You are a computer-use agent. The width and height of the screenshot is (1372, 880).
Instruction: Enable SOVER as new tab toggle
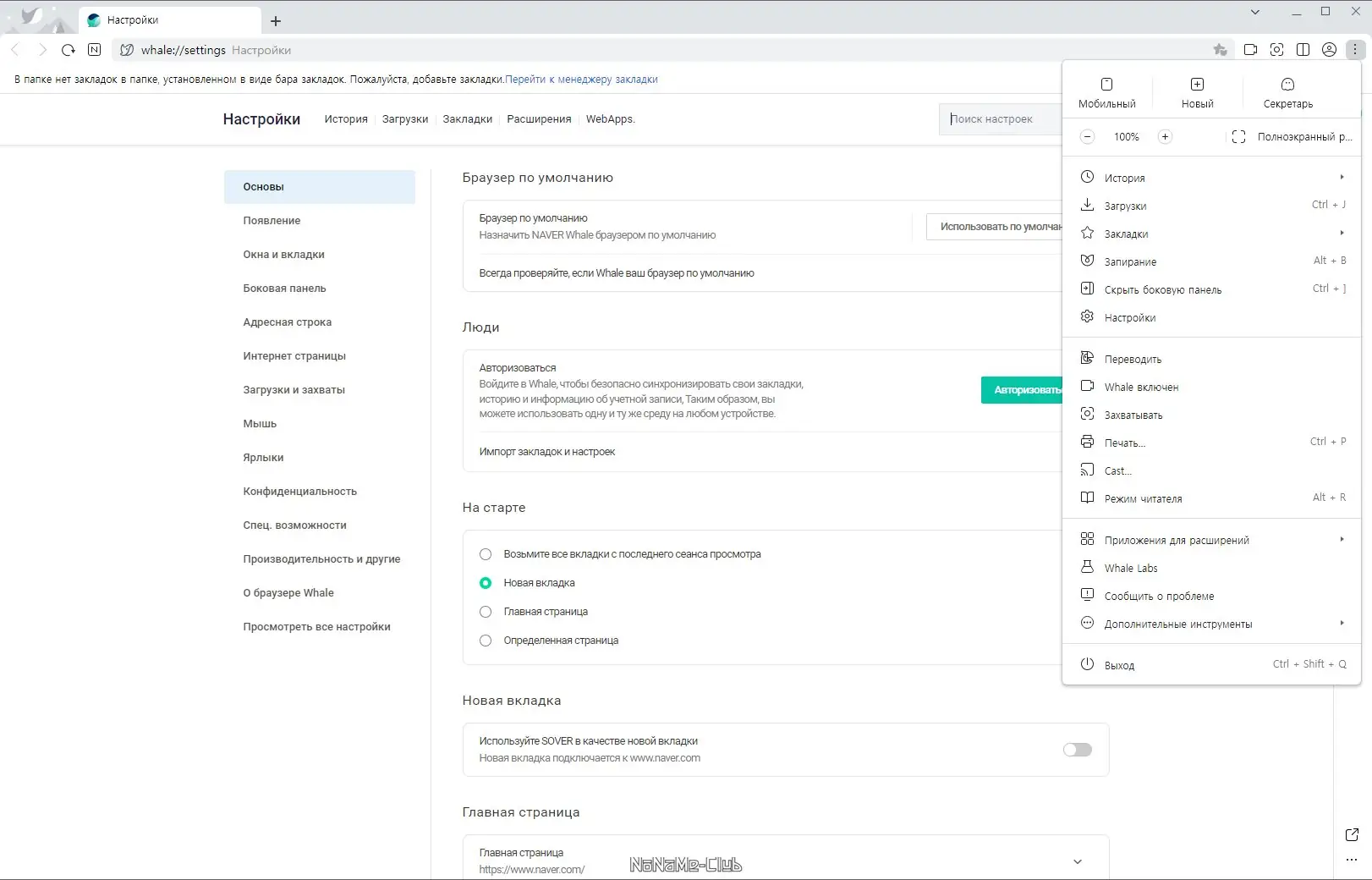1077,750
